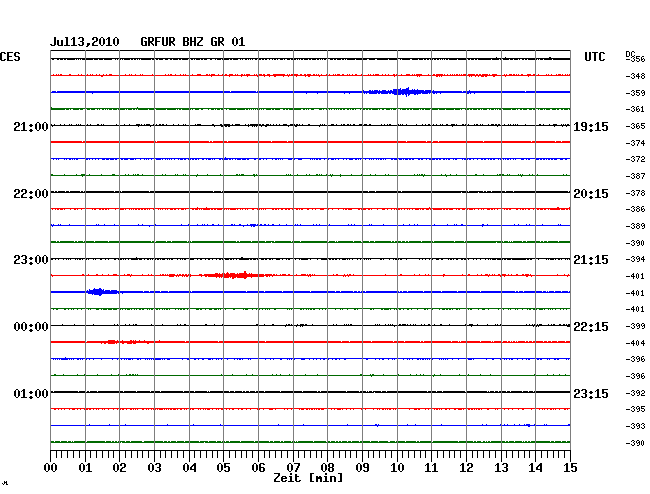Click DC offset value -348
The height and width of the screenshot is (494, 650).
point(635,76)
